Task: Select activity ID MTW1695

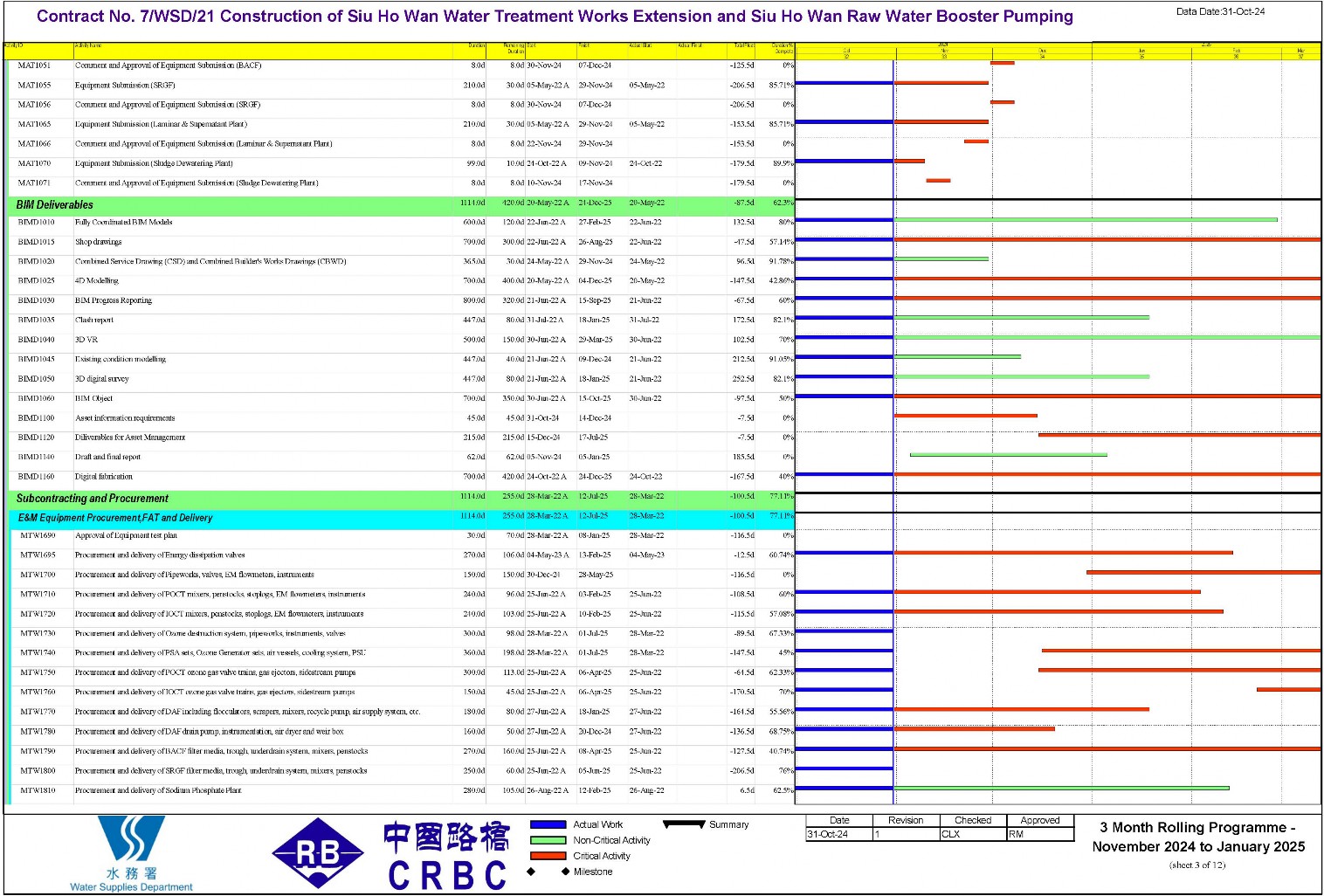Action: (38, 555)
